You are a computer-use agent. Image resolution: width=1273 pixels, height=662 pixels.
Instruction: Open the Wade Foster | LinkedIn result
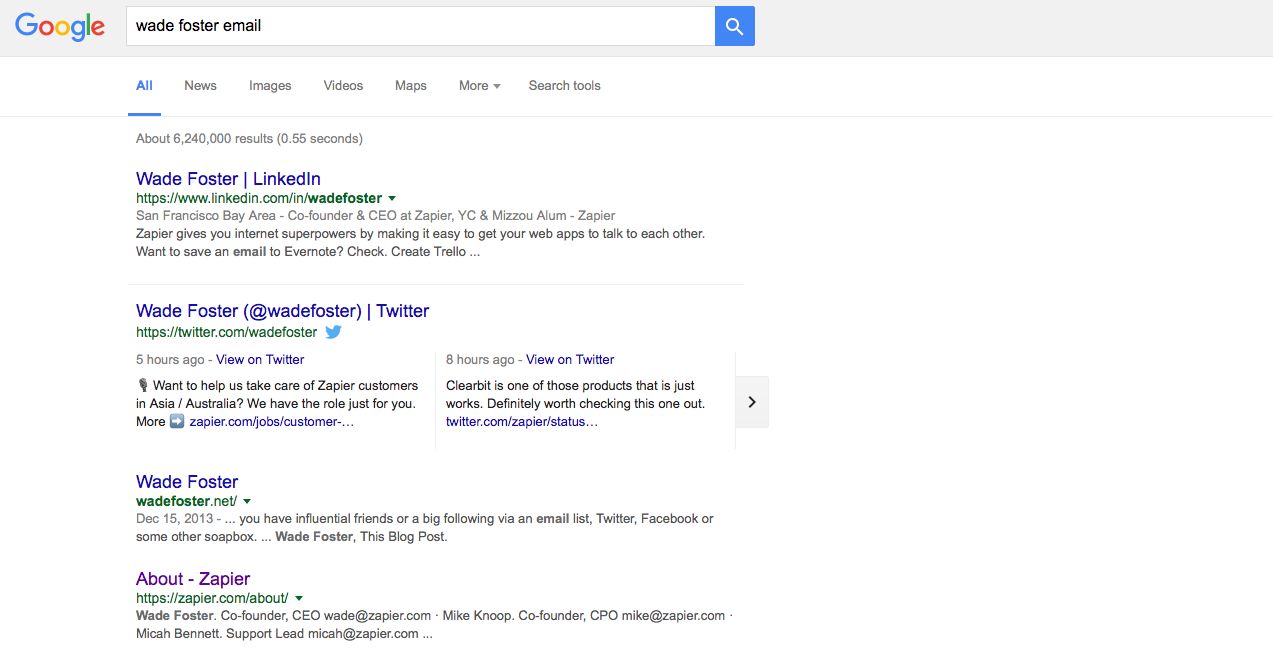[228, 179]
